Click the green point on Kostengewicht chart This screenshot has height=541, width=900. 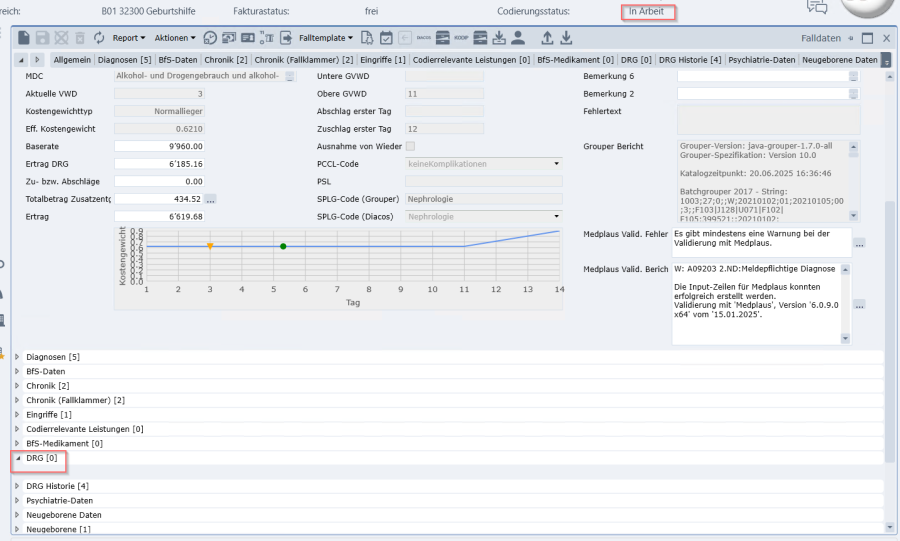pyautogui.click(x=283, y=246)
